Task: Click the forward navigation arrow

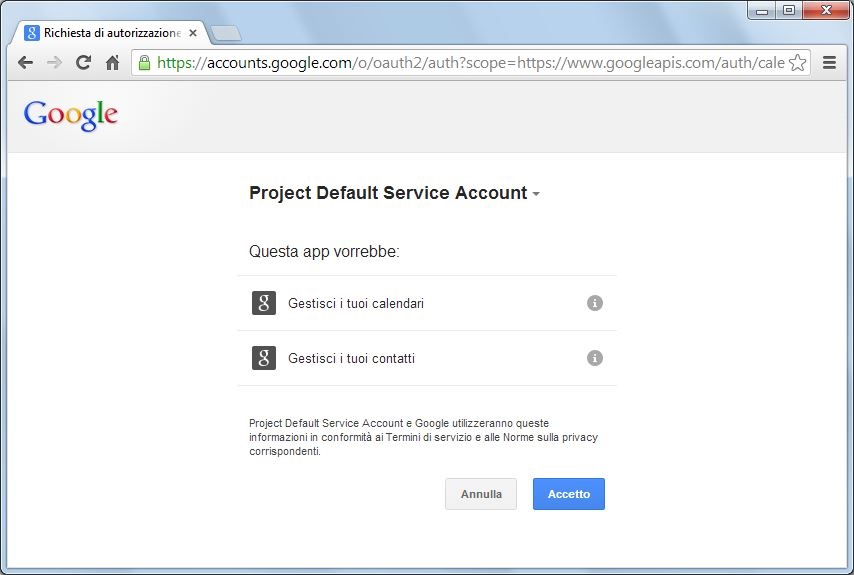Action: point(54,63)
